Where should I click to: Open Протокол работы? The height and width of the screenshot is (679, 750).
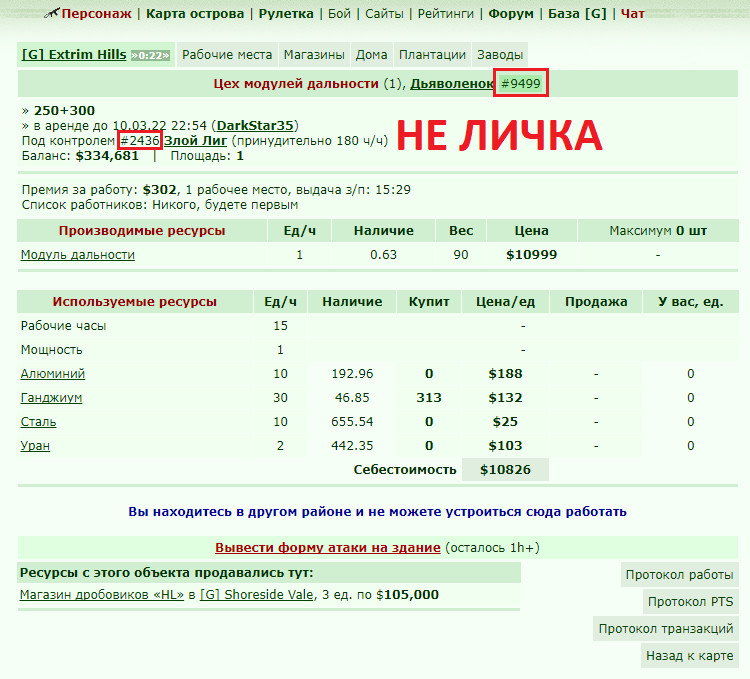coord(679,575)
